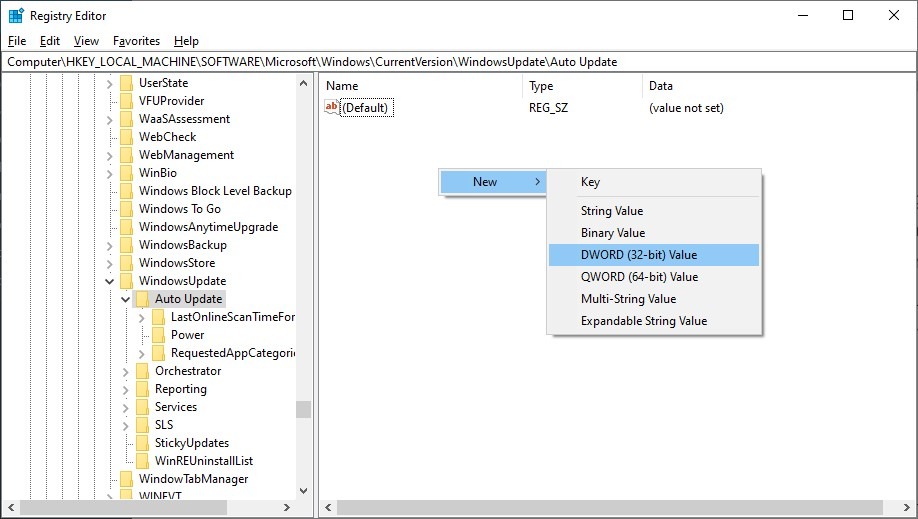The image size is (918, 519).
Task: Expand the WindowsBackup key
Action: pos(109,245)
